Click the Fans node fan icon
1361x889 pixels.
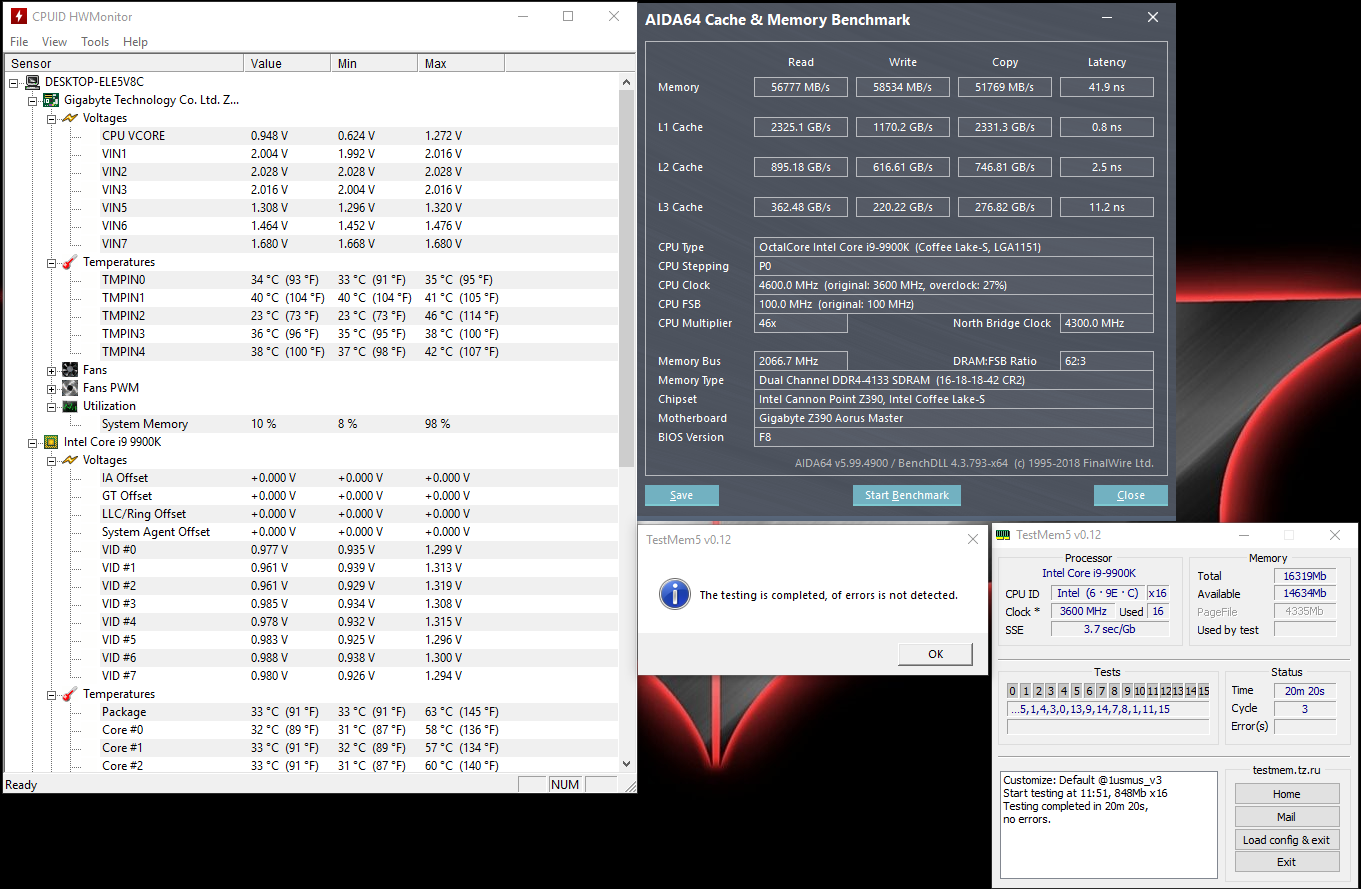pyautogui.click(x=70, y=370)
